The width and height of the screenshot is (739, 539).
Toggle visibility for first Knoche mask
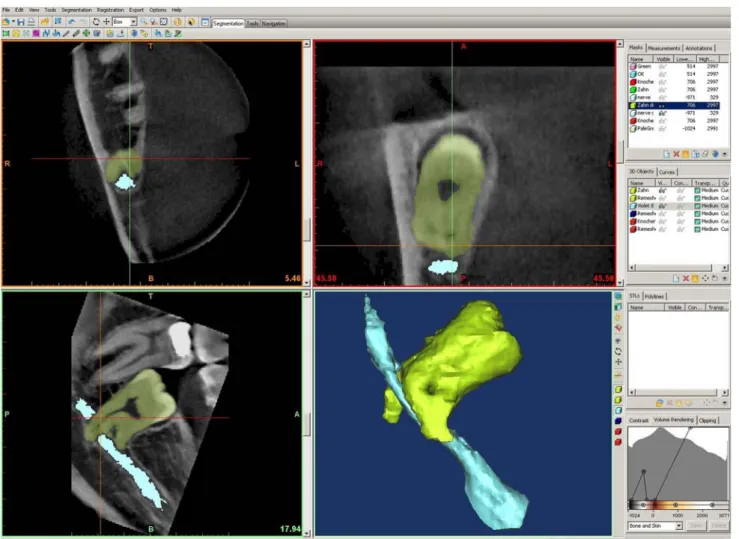[663, 82]
